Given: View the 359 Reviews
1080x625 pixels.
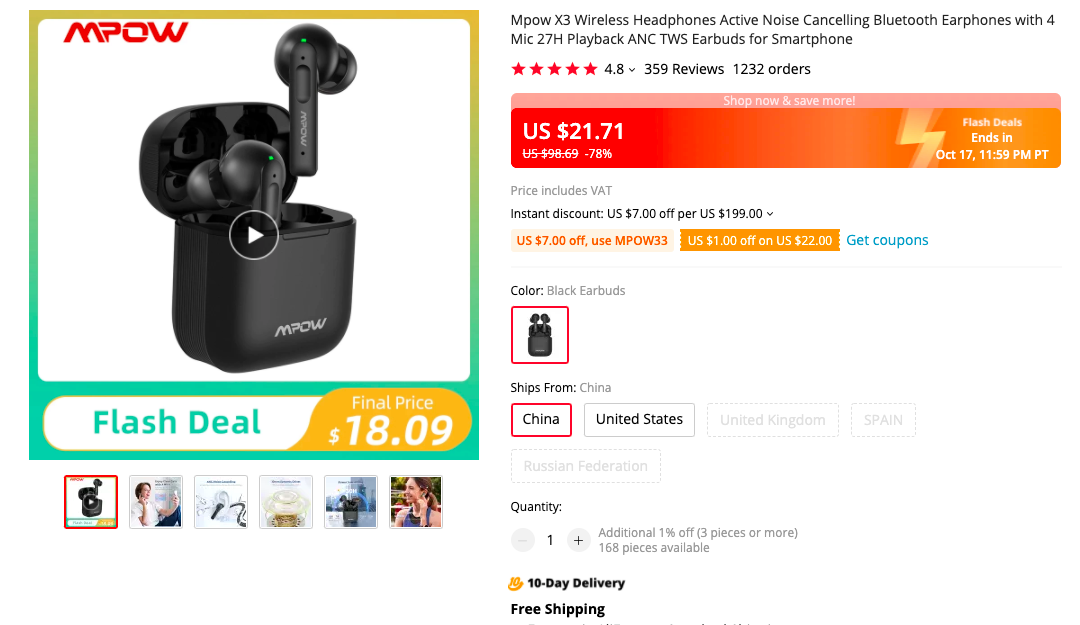Looking at the screenshot, I should point(684,69).
